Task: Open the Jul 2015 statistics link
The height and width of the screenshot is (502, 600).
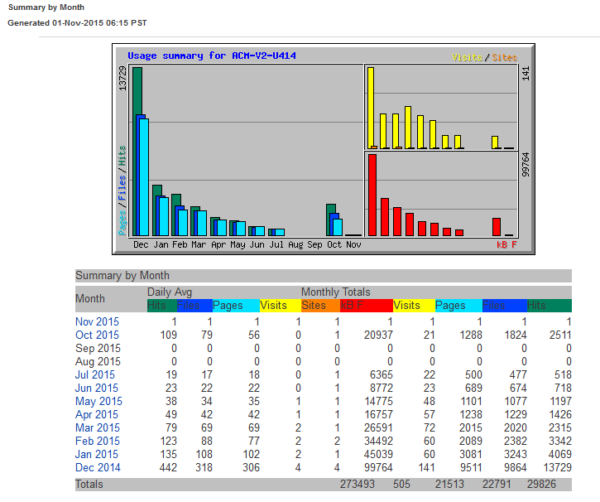Action: pyautogui.click(x=97, y=375)
